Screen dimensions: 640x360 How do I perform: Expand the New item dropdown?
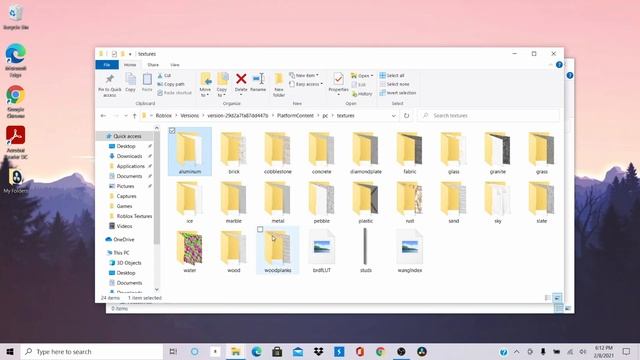(304, 76)
